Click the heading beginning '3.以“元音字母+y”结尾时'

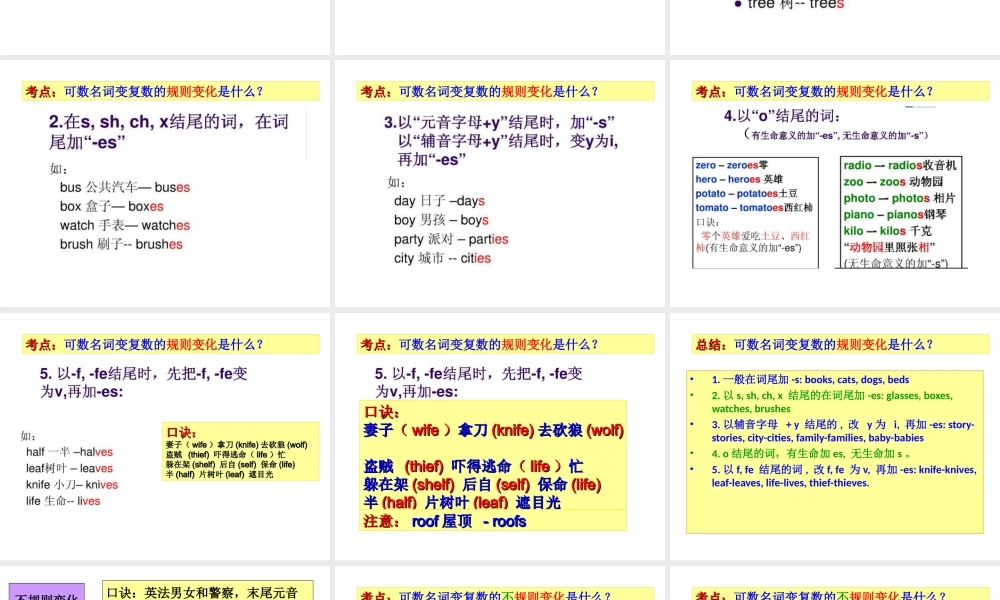click(x=501, y=140)
